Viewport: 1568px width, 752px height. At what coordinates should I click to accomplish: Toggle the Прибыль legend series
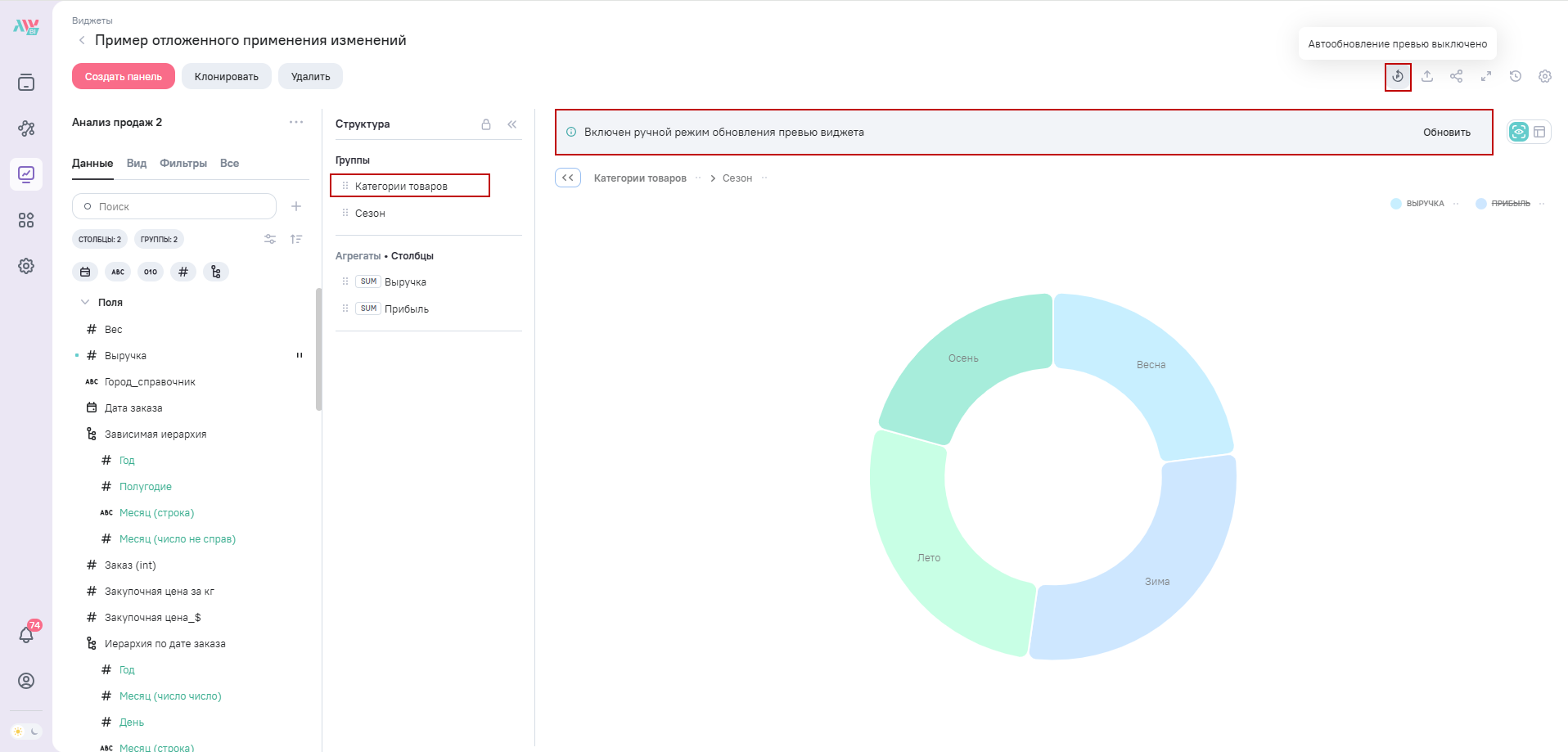[1510, 204]
